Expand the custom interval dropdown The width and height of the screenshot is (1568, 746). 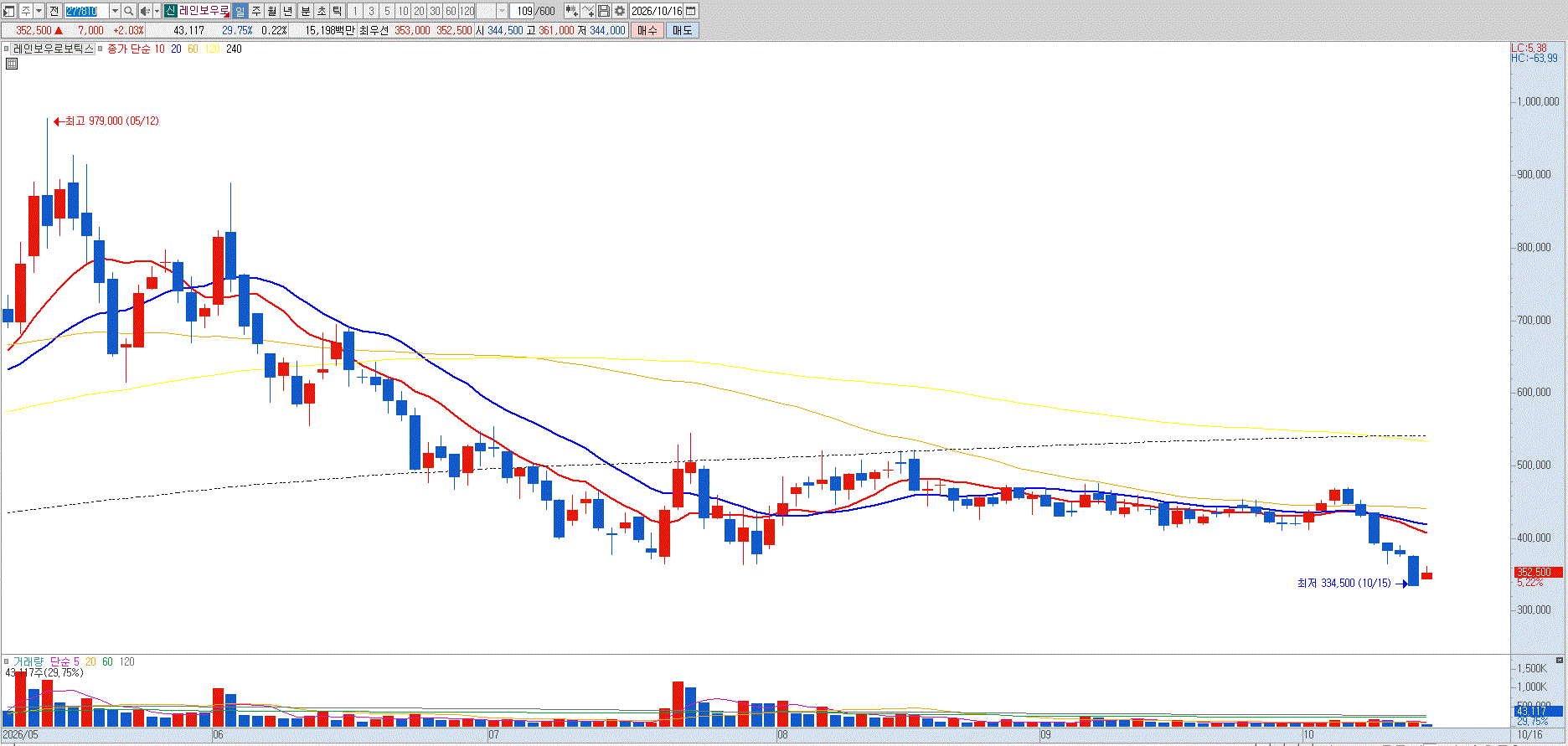[x=503, y=11]
